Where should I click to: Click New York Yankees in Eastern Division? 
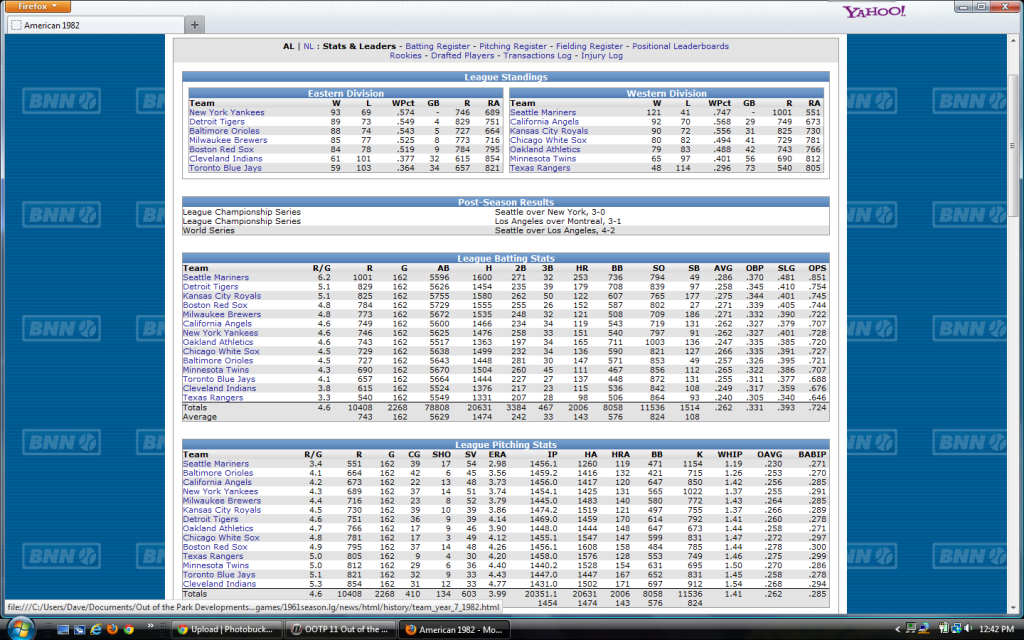(x=227, y=112)
